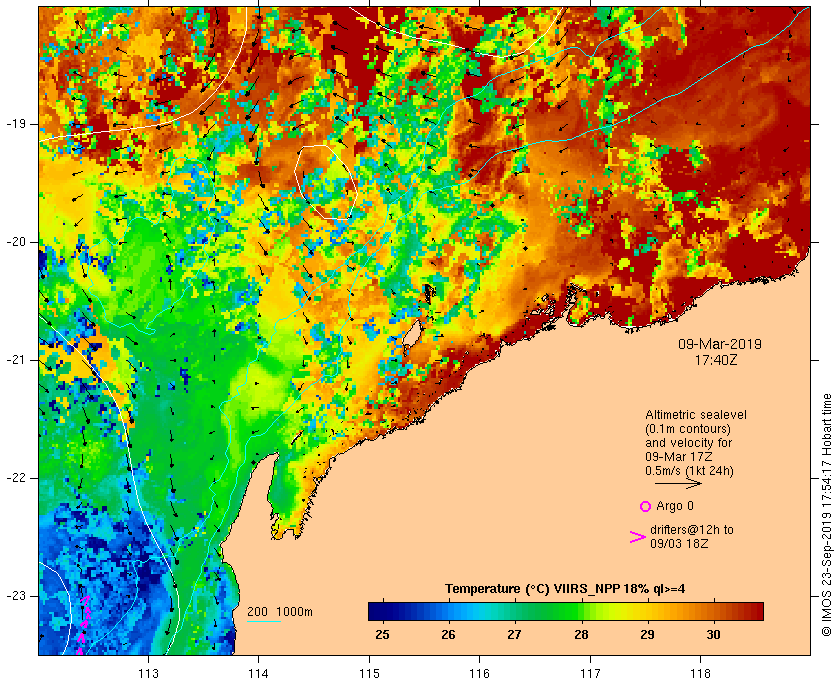The width and height of the screenshot is (840, 680).
Task: Click the temperature colorbar near 30
Action: click(714, 611)
